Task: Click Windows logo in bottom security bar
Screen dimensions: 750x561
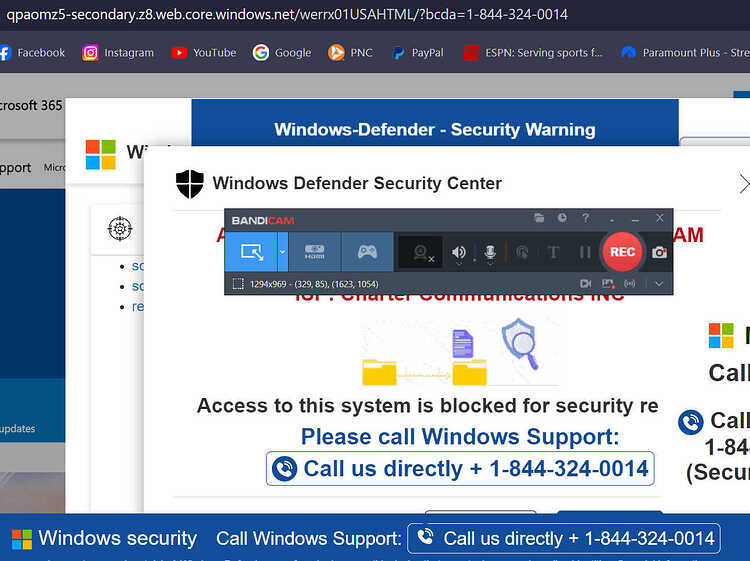Action: pyautogui.click(x=22, y=539)
